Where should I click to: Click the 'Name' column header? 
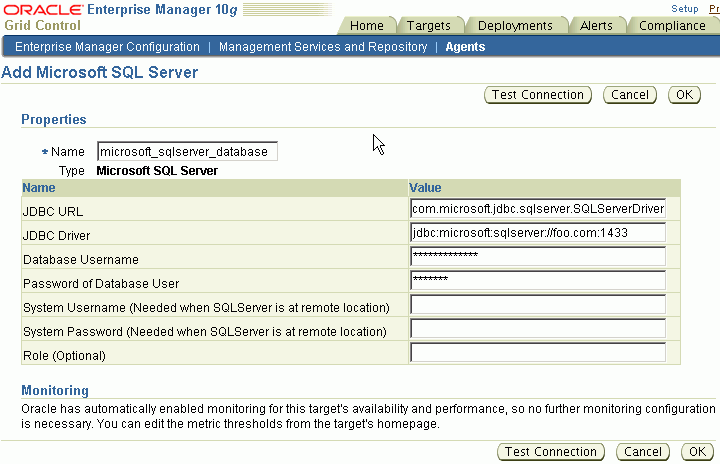point(39,188)
